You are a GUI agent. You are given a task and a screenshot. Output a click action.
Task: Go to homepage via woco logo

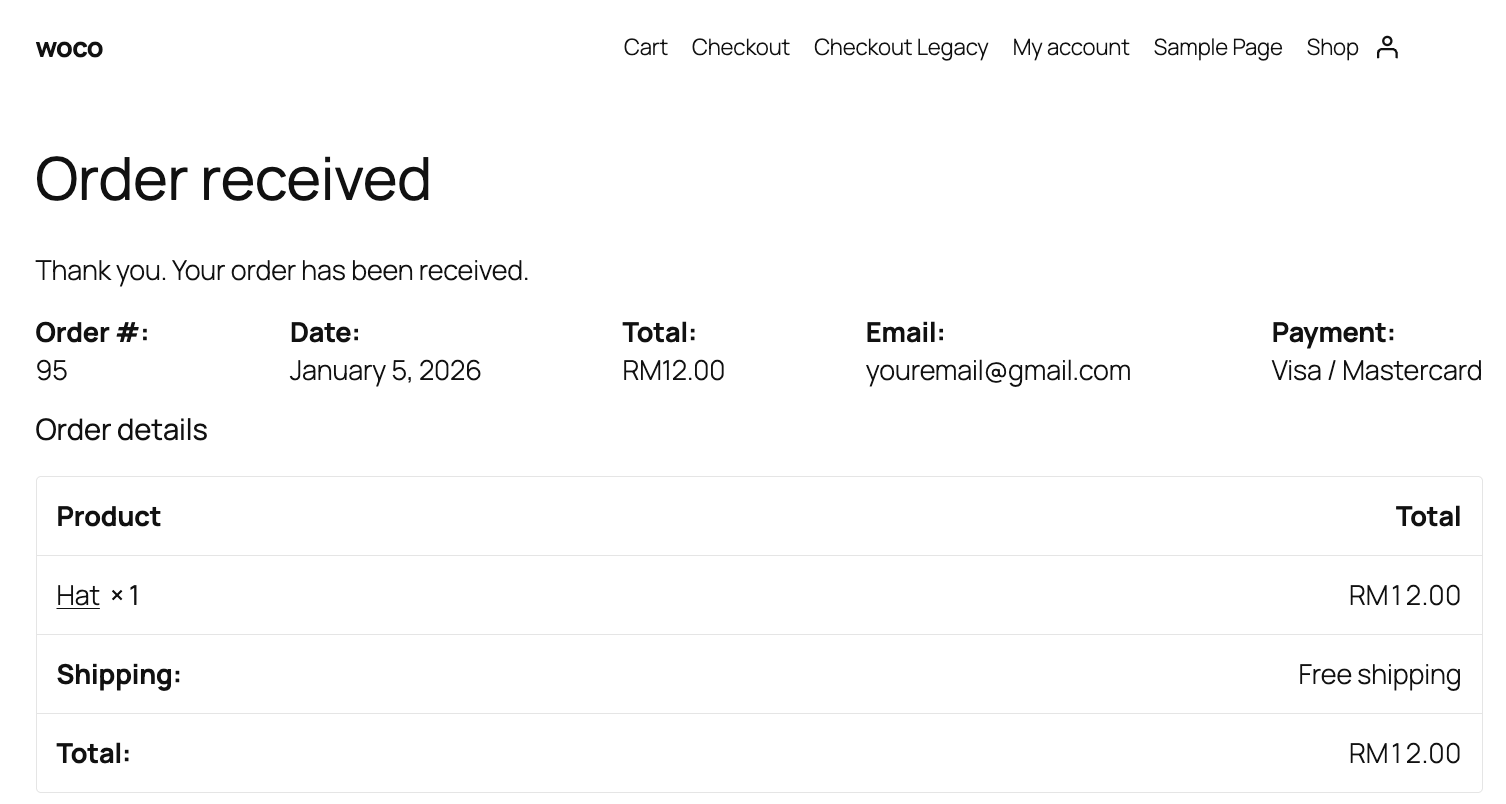pyautogui.click(x=69, y=48)
